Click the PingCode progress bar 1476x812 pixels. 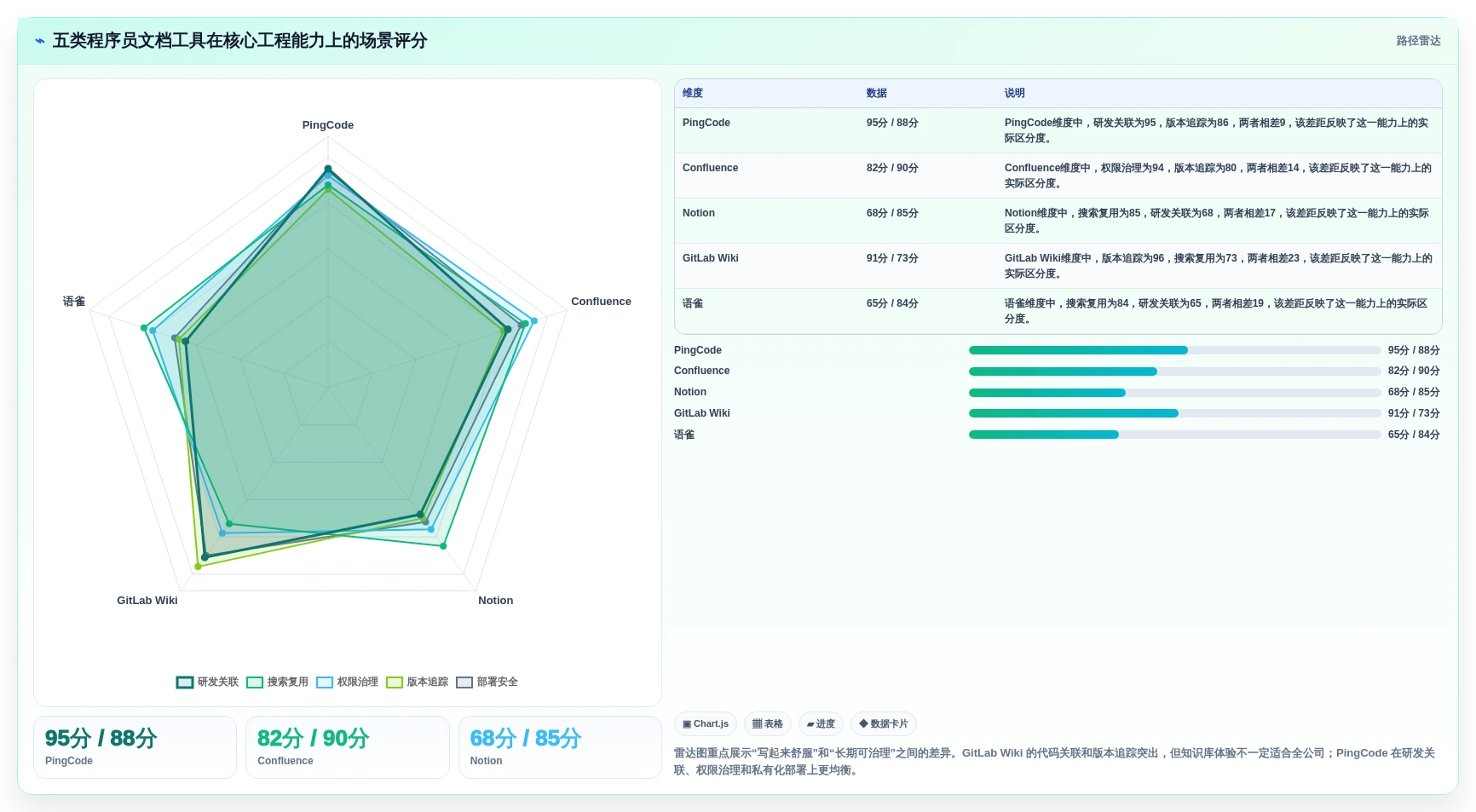(1174, 350)
